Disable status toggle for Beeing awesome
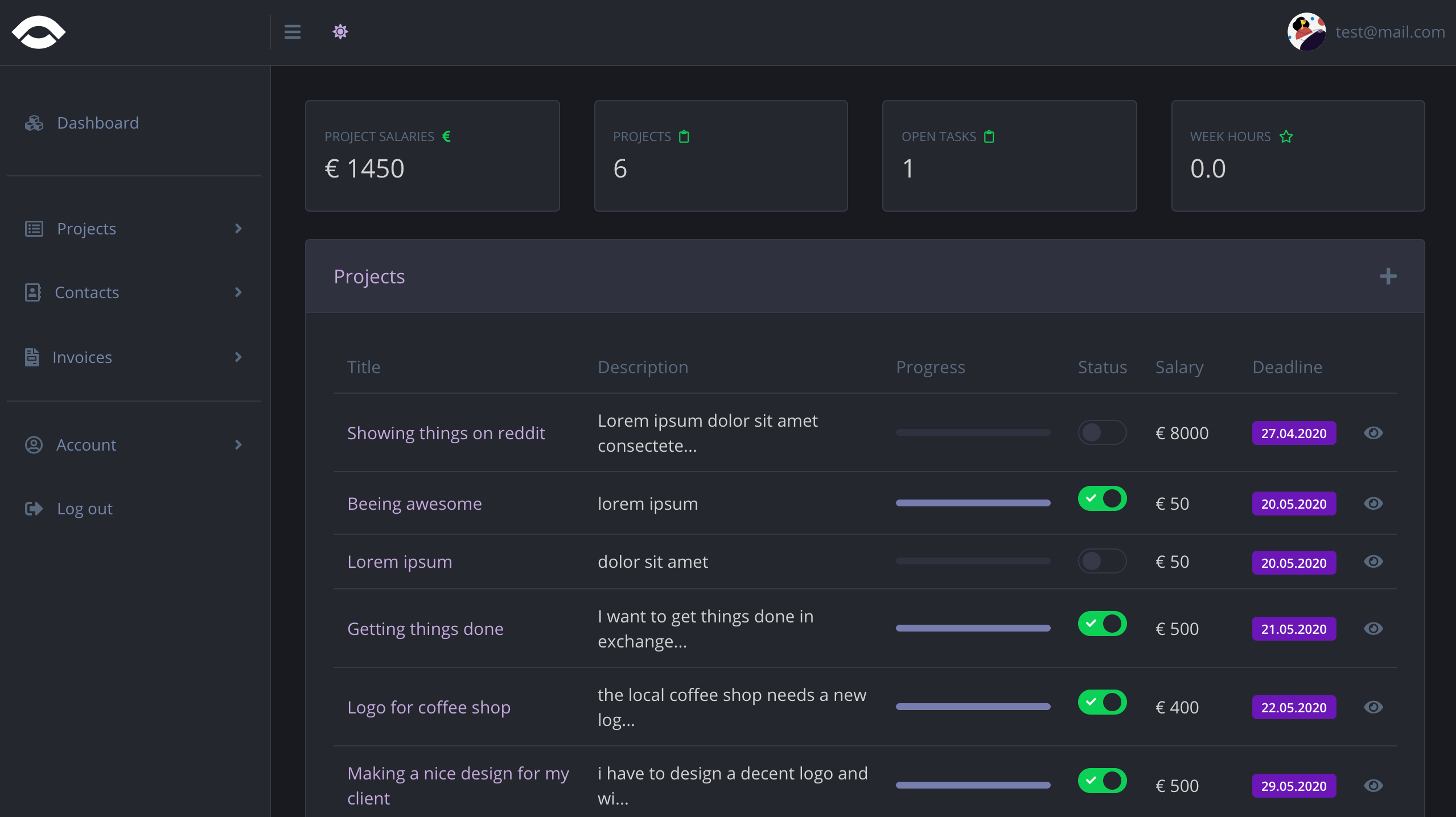The width and height of the screenshot is (1456, 817). coord(1102,499)
